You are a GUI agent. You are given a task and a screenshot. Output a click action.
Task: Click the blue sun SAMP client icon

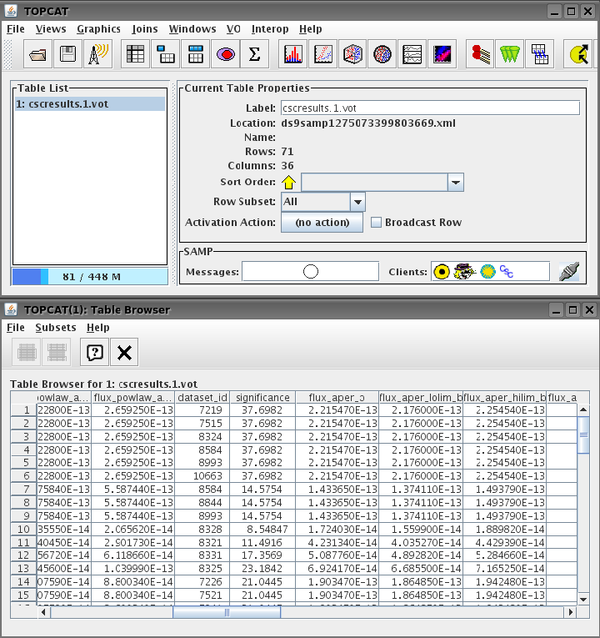pyautogui.click(x=488, y=271)
